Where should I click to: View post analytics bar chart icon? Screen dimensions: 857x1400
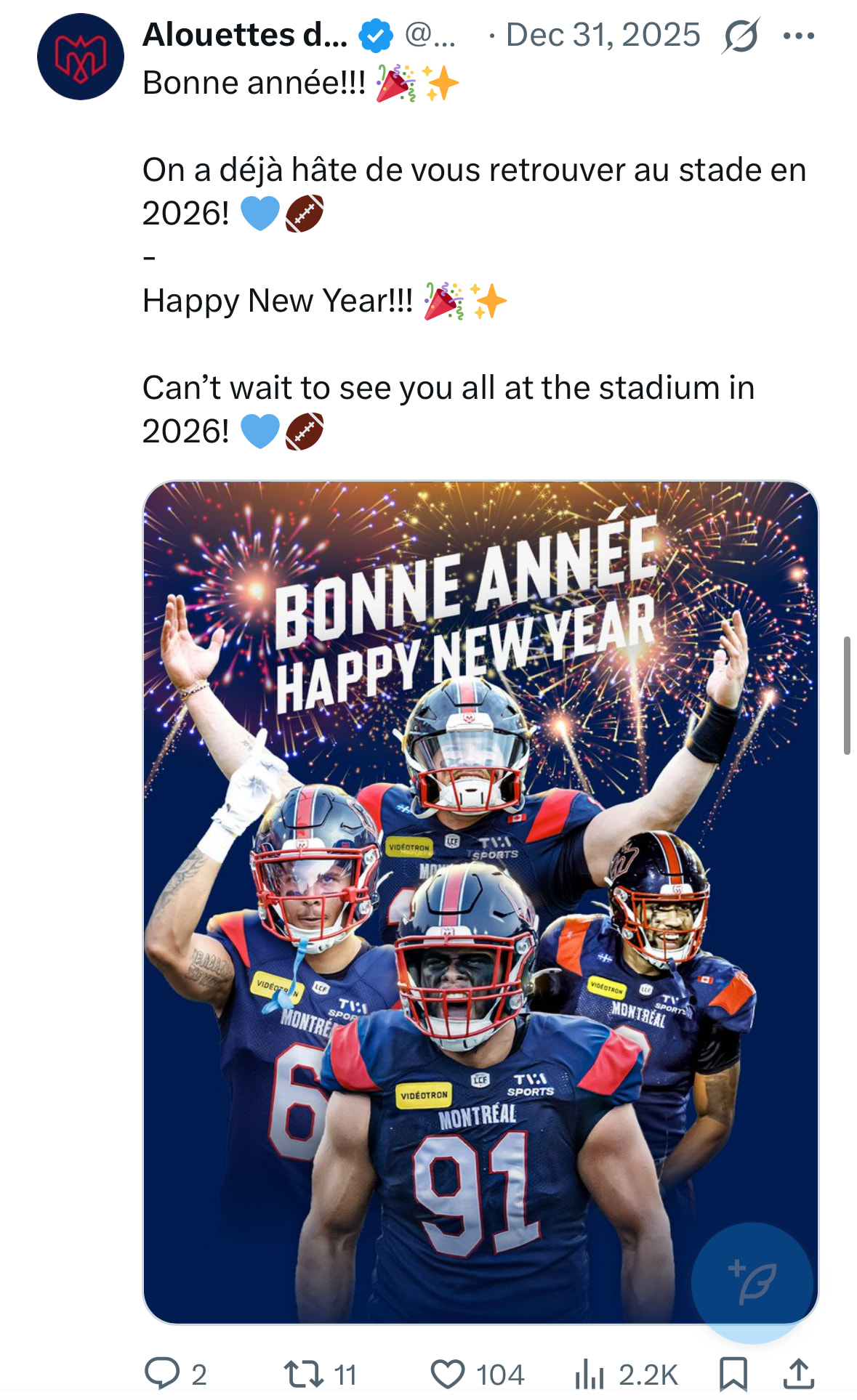click(589, 1374)
